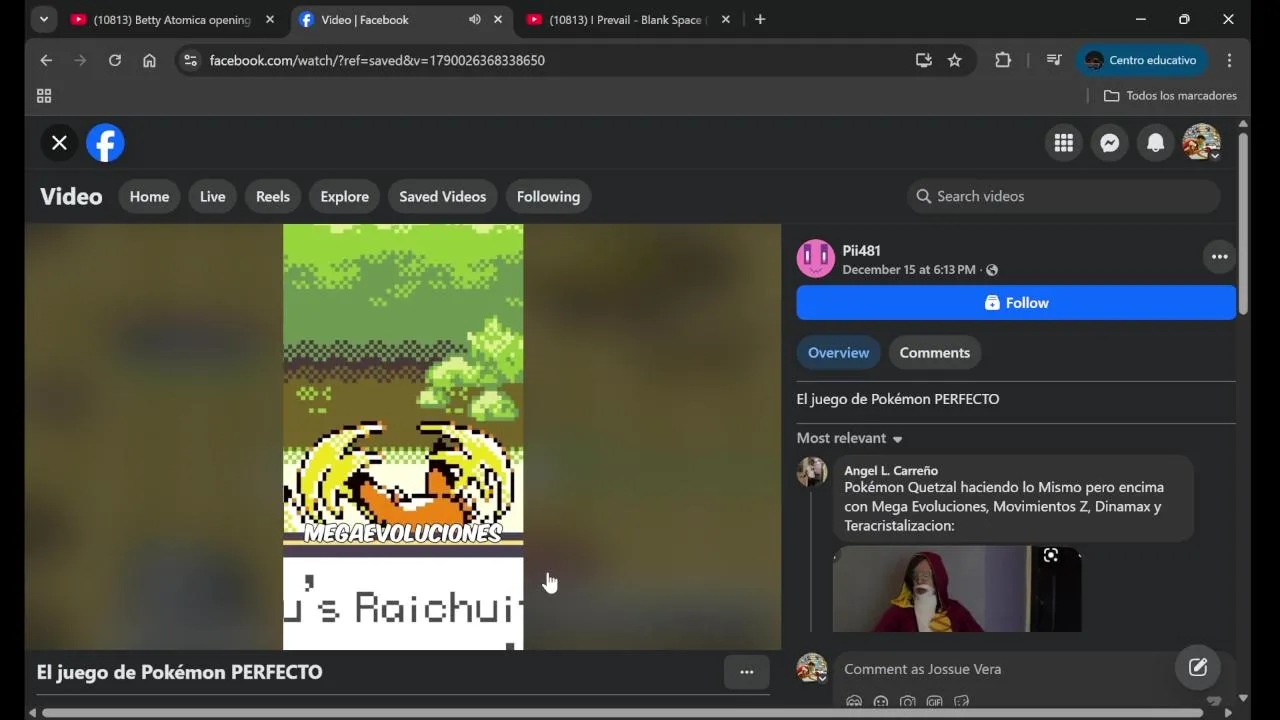Open the image attached to Angel's comment
This screenshot has width=1280, height=720.
[x=957, y=589]
